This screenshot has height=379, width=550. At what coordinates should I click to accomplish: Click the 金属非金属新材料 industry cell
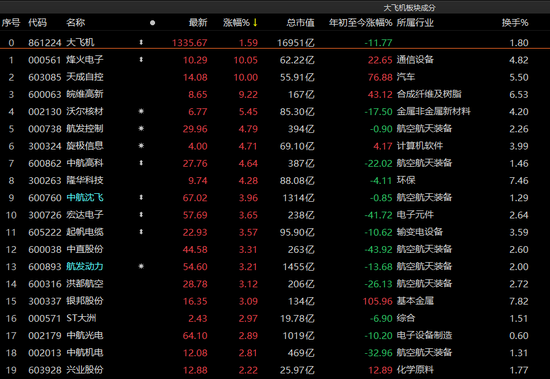(x=434, y=111)
